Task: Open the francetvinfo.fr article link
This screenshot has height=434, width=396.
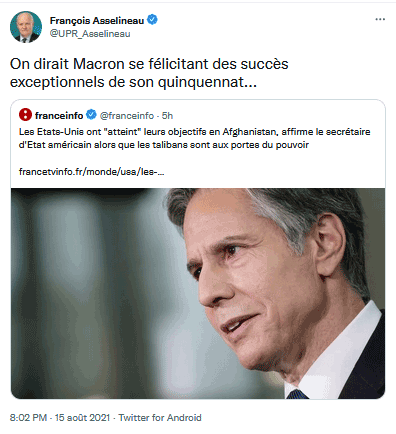Action: [91, 172]
